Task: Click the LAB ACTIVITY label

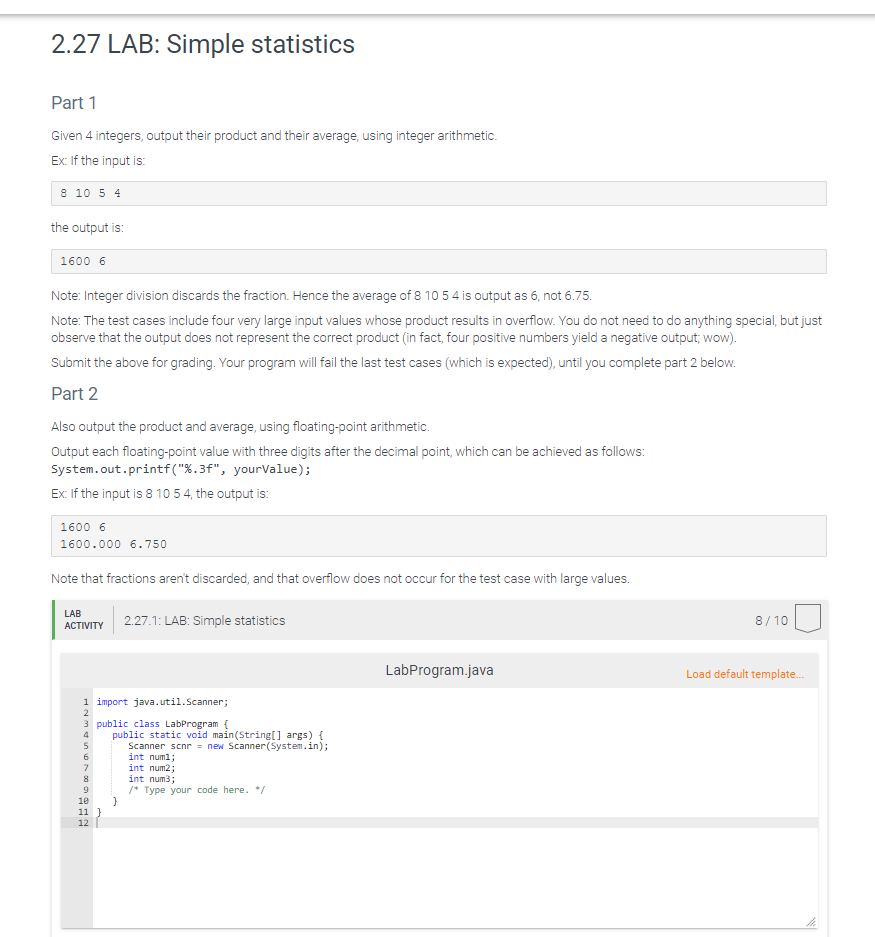Action: coord(84,620)
